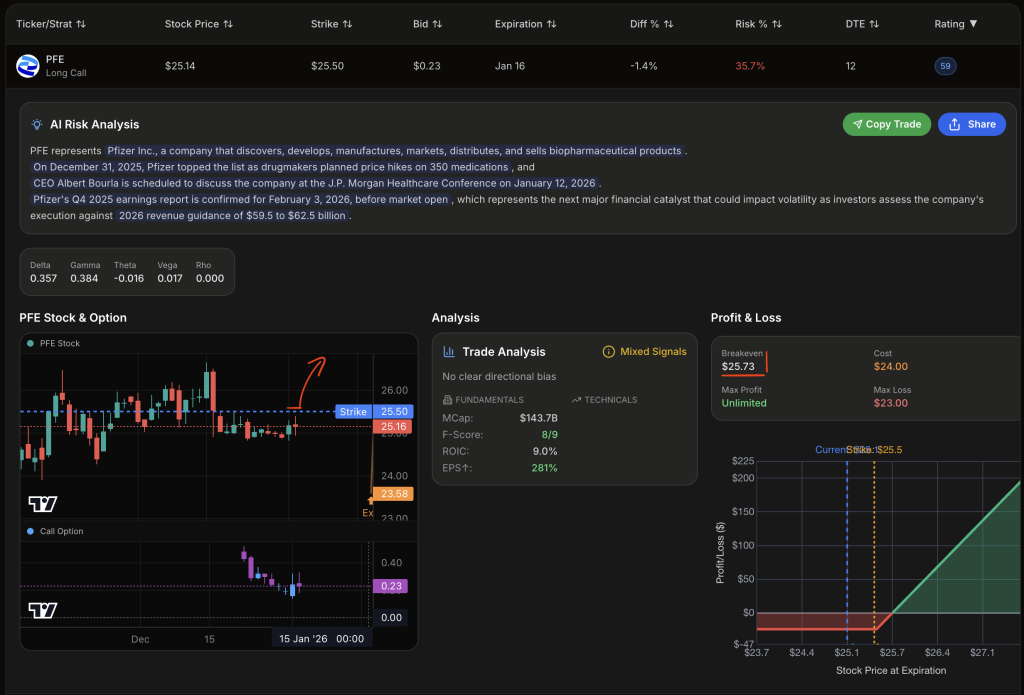This screenshot has width=1024, height=695.
Task: Open the Rating column sort dropdown arrow
Action: [x=974, y=23]
